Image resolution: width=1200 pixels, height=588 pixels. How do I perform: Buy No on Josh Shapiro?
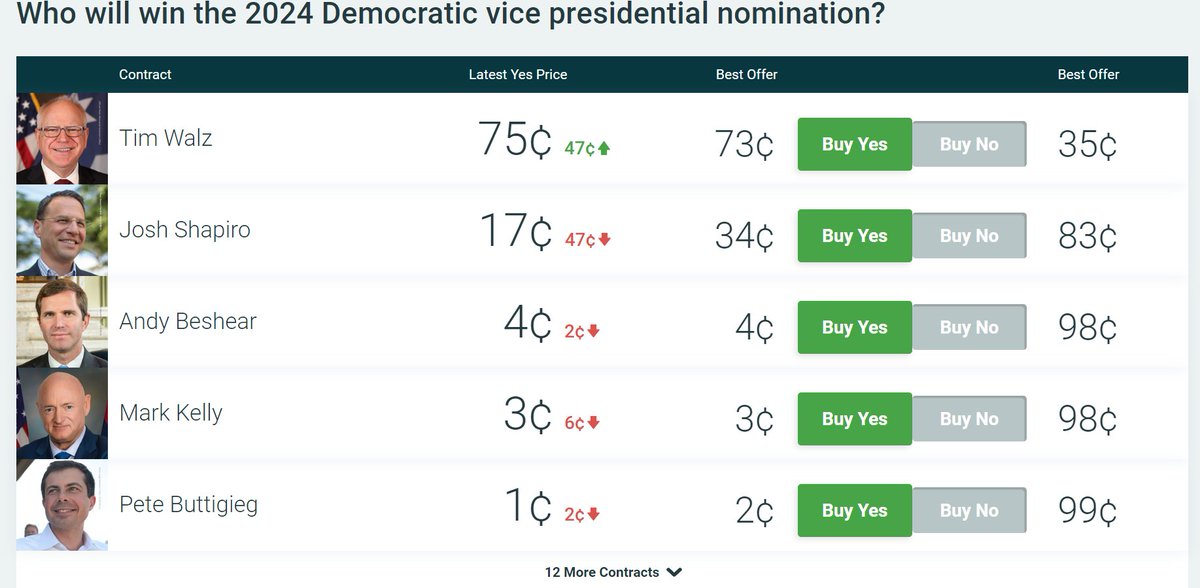point(969,236)
